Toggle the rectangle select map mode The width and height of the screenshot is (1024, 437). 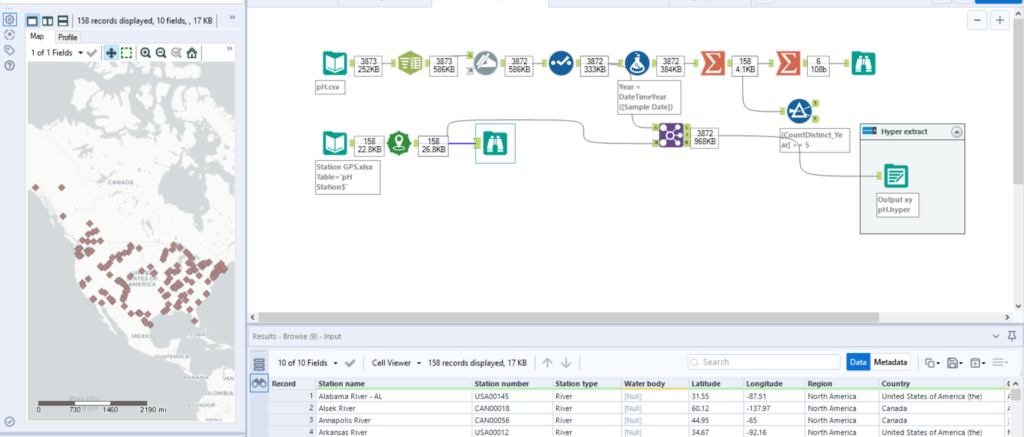click(x=127, y=53)
